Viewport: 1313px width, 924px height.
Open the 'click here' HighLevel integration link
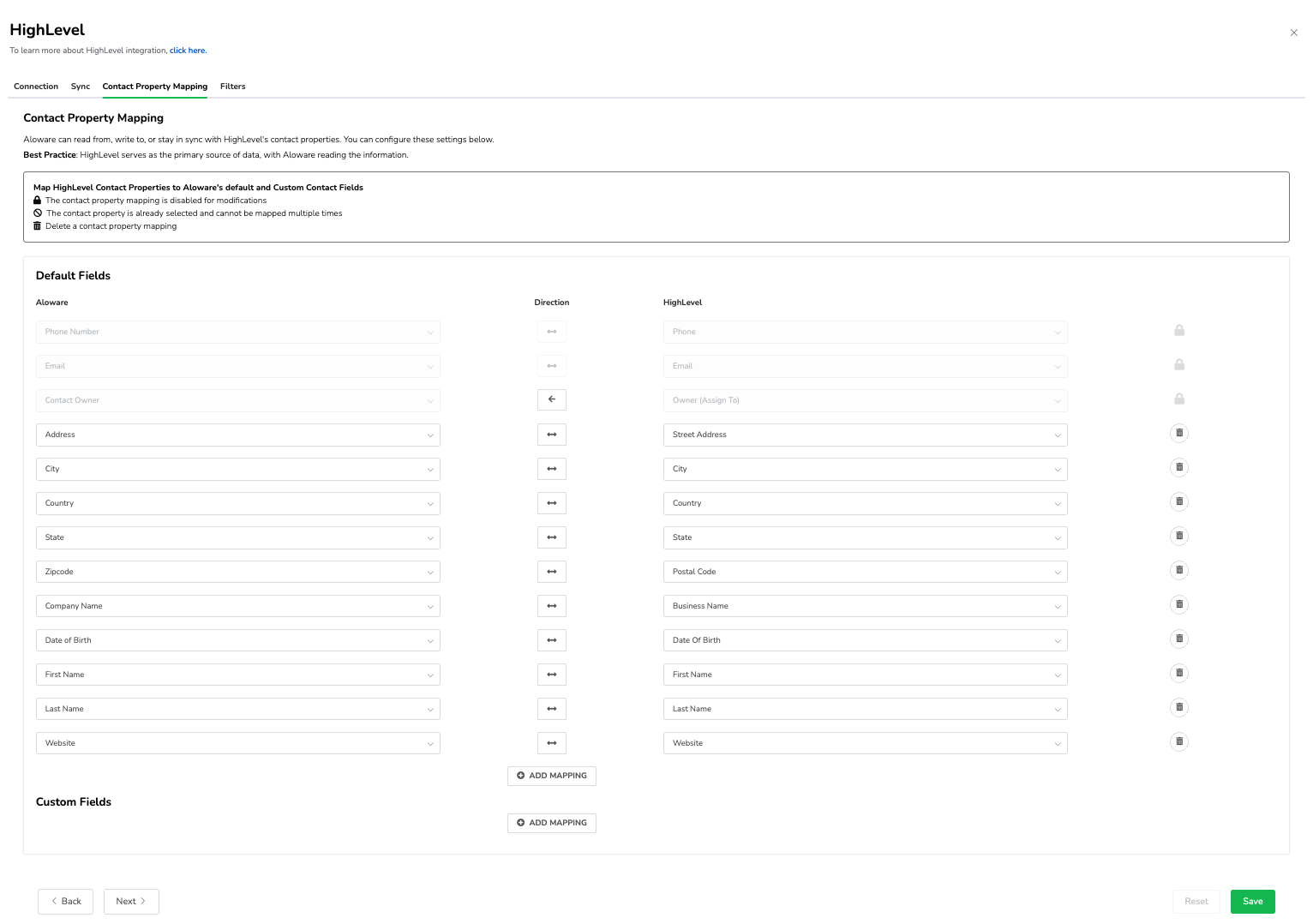[188, 51]
